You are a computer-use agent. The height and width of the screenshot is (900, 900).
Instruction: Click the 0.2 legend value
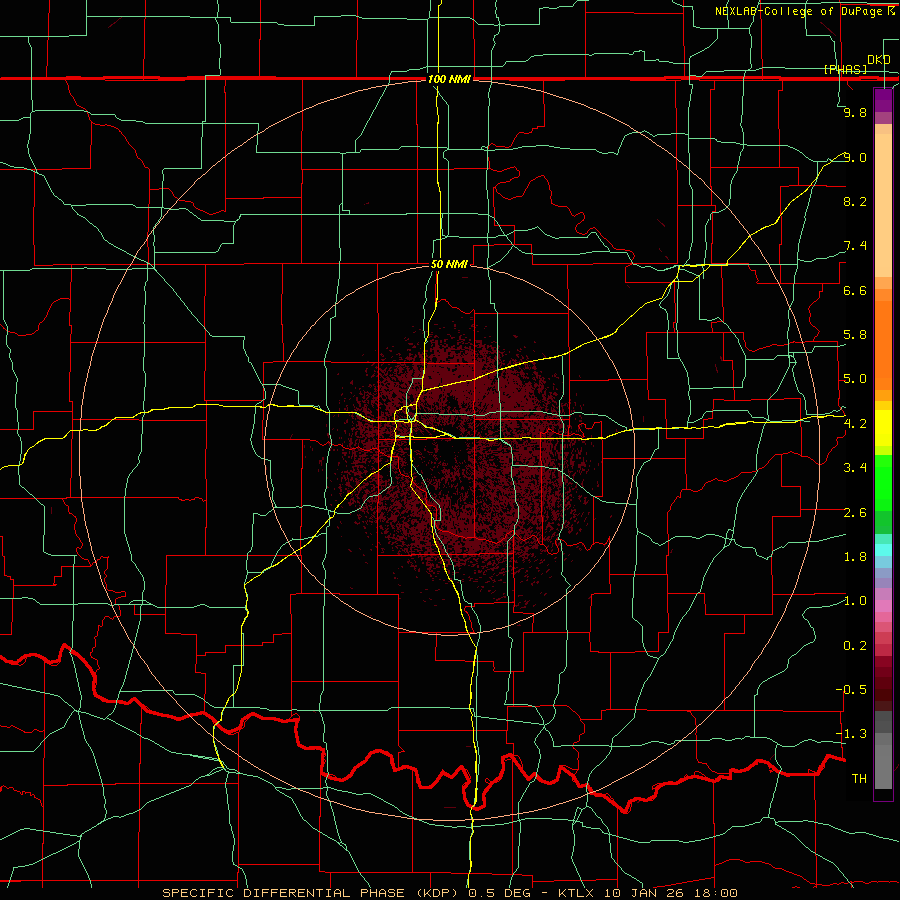click(855, 646)
